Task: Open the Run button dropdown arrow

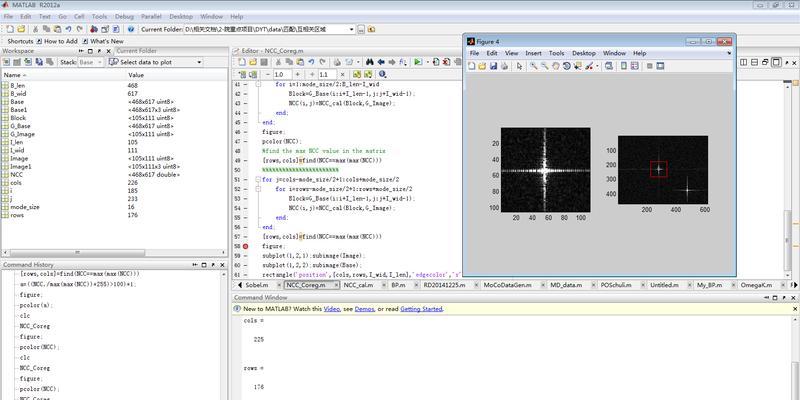Action: (428, 62)
